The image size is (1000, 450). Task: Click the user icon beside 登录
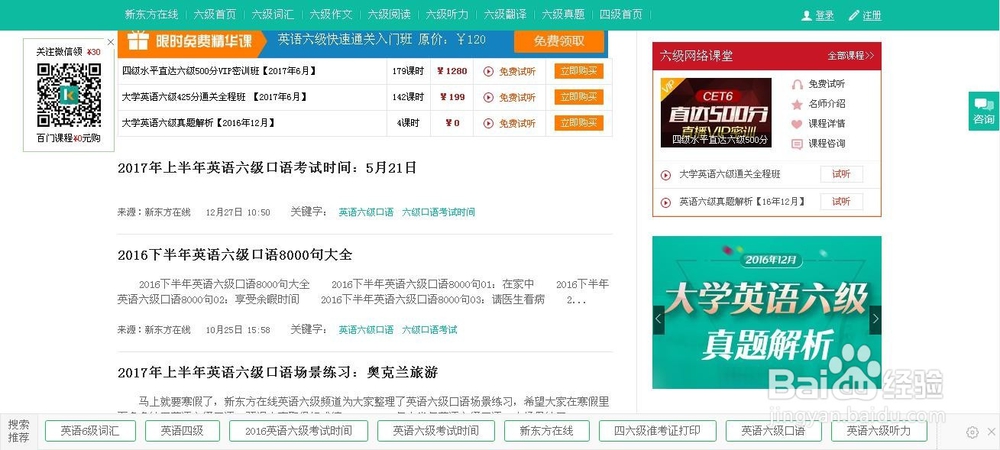click(x=806, y=15)
